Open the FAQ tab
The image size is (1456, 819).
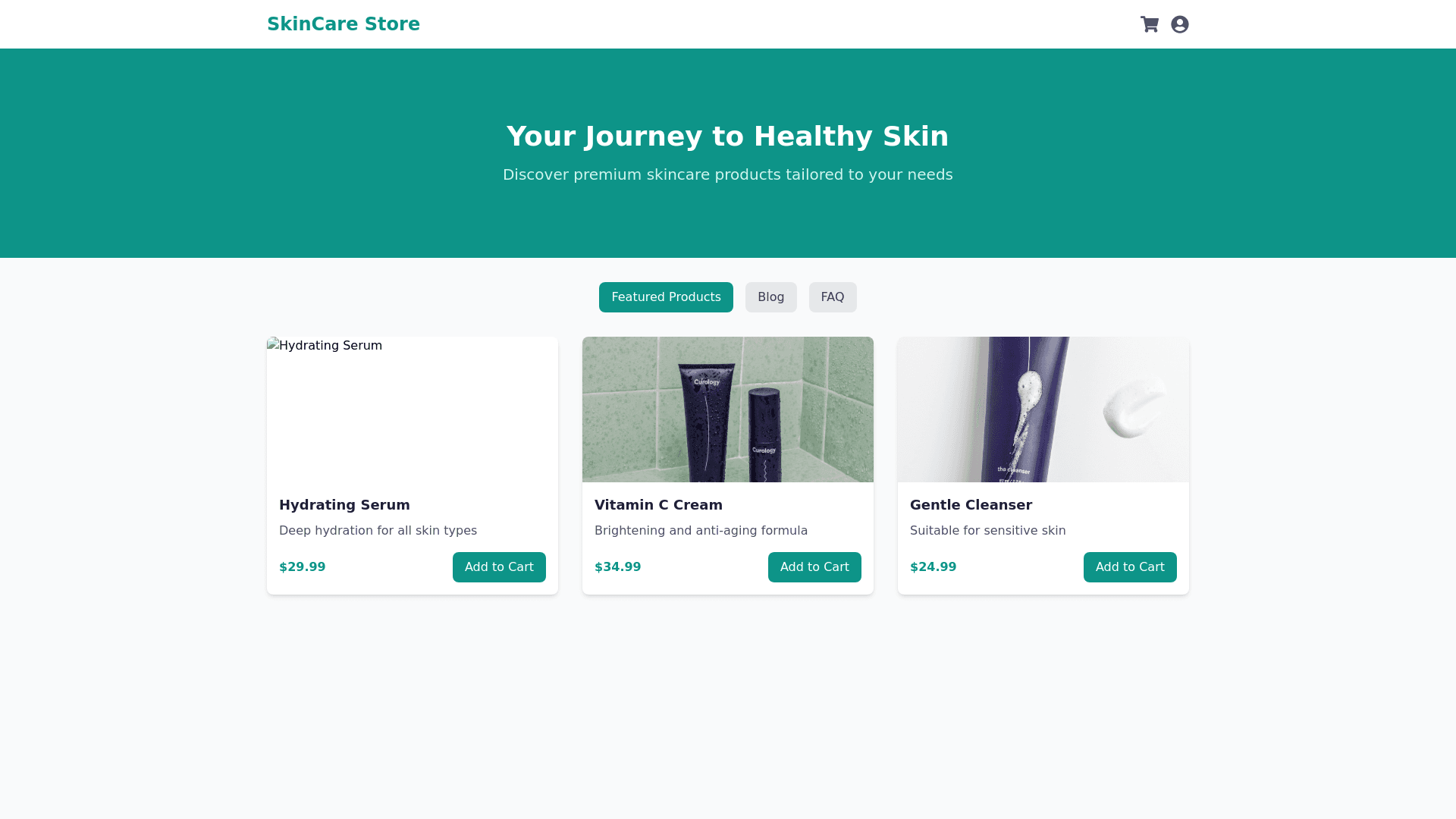(x=832, y=297)
